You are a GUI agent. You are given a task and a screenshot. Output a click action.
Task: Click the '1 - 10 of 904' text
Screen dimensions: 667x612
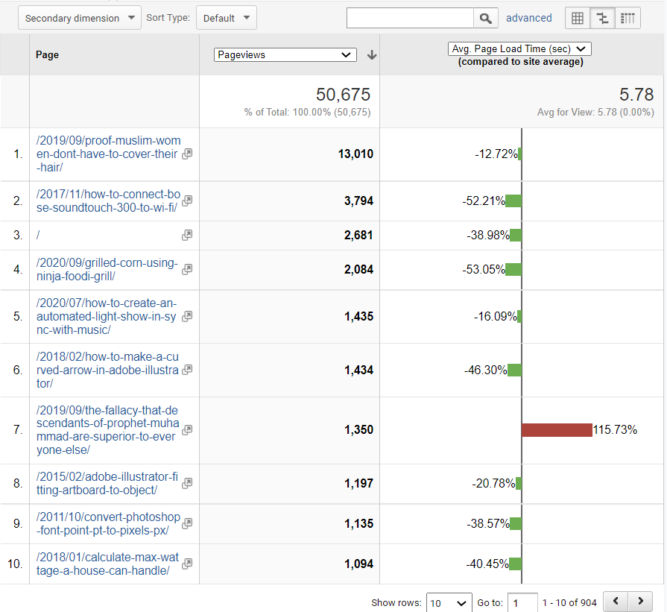click(x=569, y=603)
